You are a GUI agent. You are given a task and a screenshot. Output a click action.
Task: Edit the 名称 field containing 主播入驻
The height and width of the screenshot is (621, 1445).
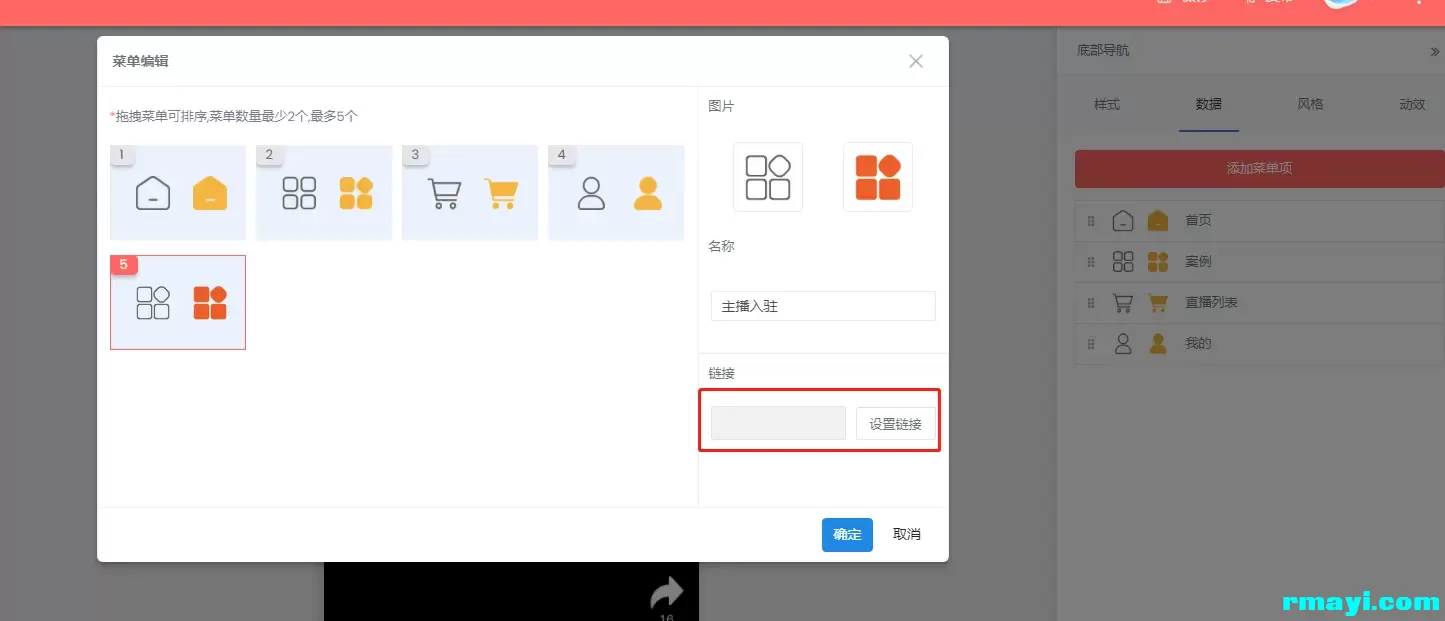(823, 306)
